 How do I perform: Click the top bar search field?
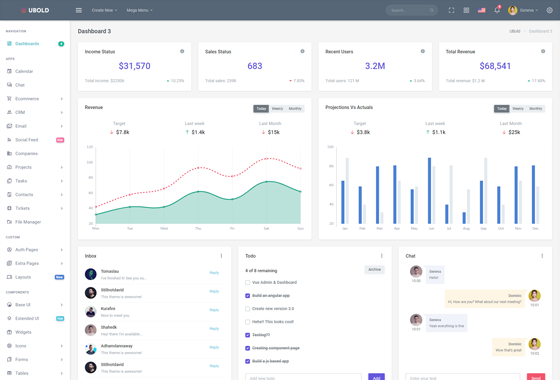[412, 10]
